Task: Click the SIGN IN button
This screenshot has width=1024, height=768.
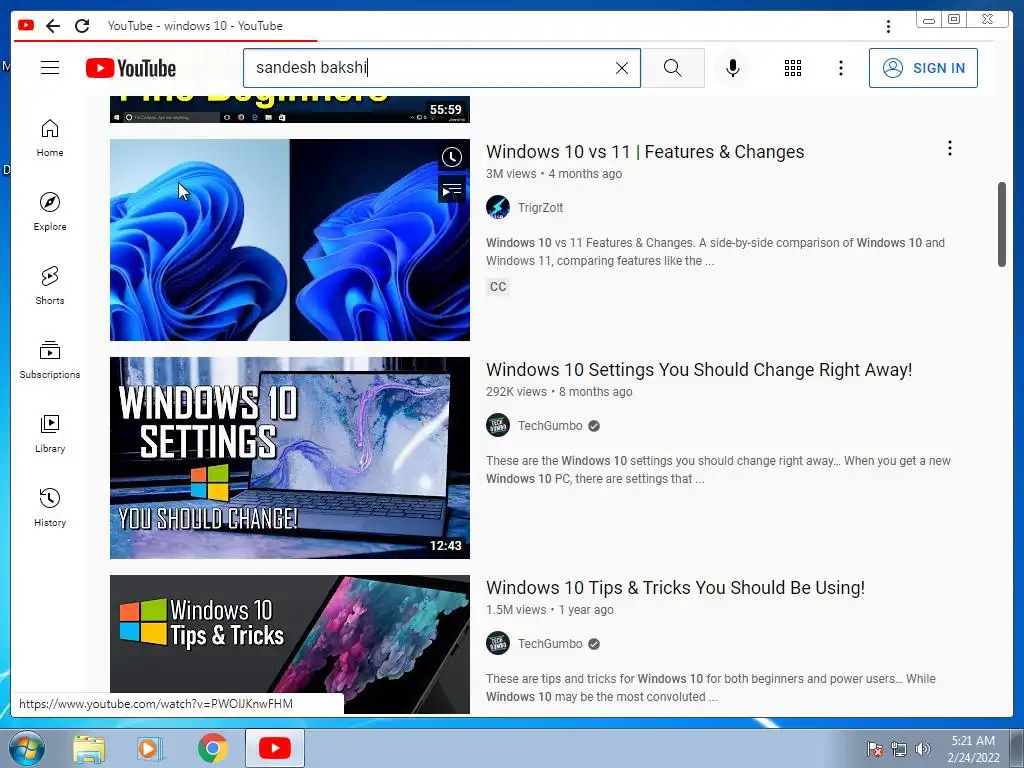Action: [x=923, y=68]
